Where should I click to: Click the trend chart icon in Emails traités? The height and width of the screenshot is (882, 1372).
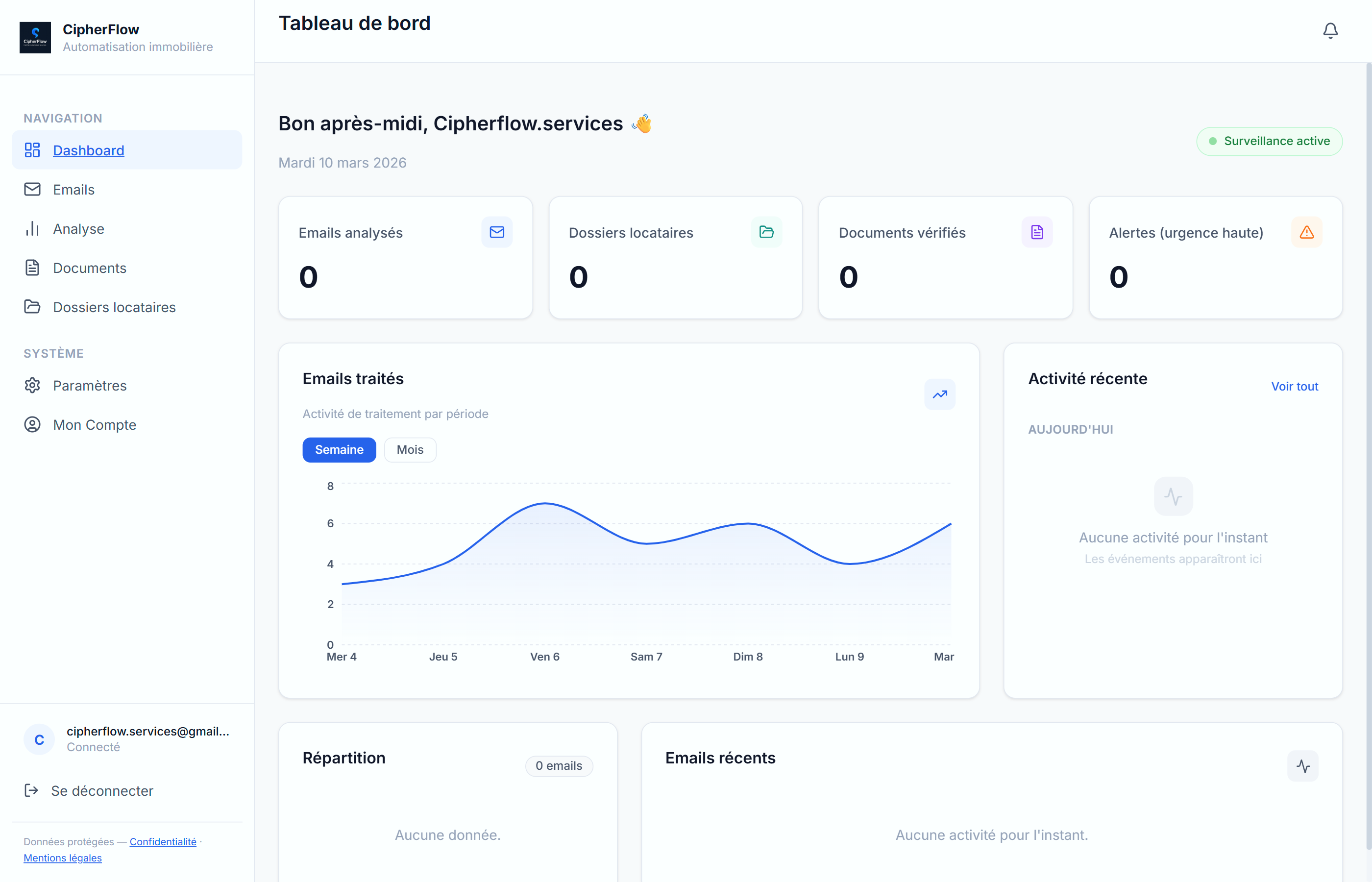point(940,394)
